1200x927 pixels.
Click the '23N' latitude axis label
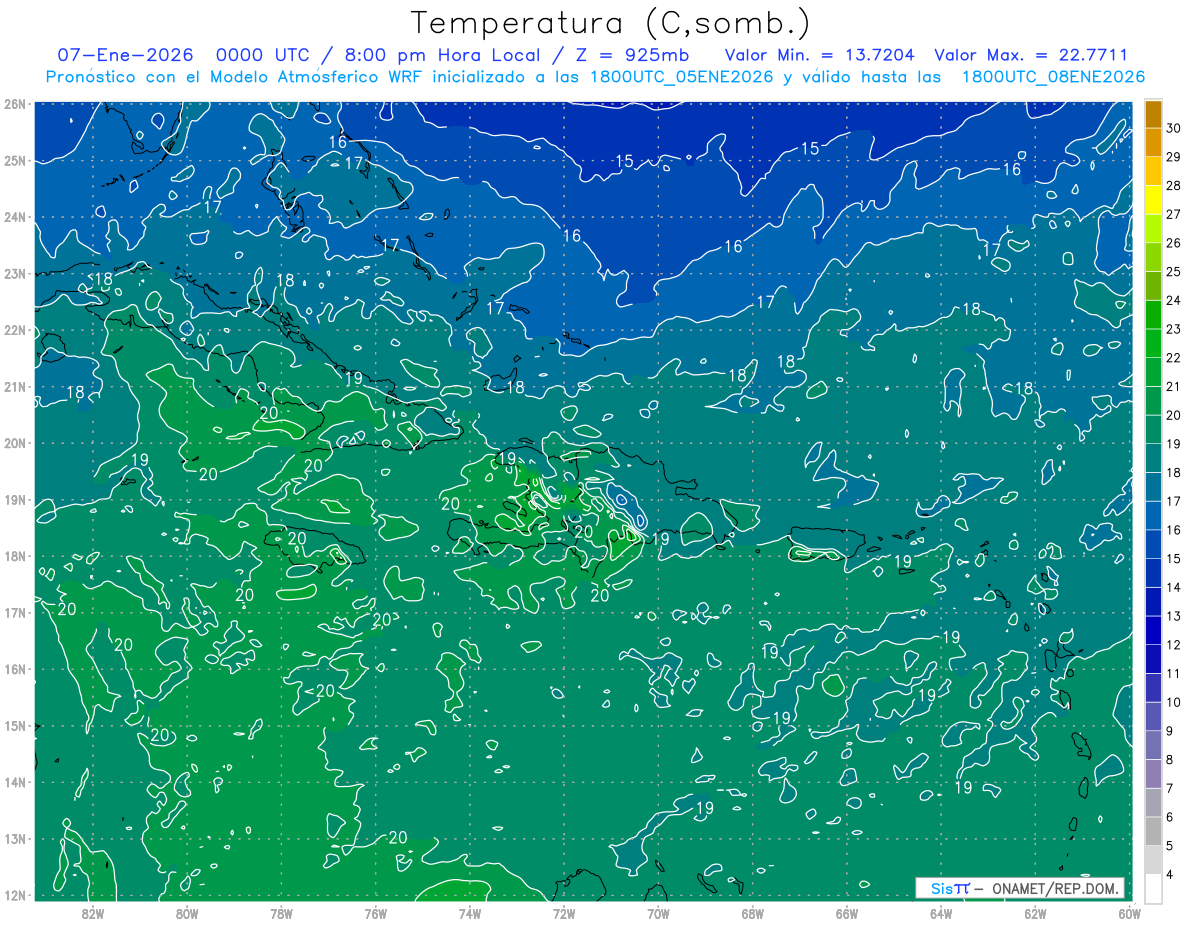click(14, 273)
